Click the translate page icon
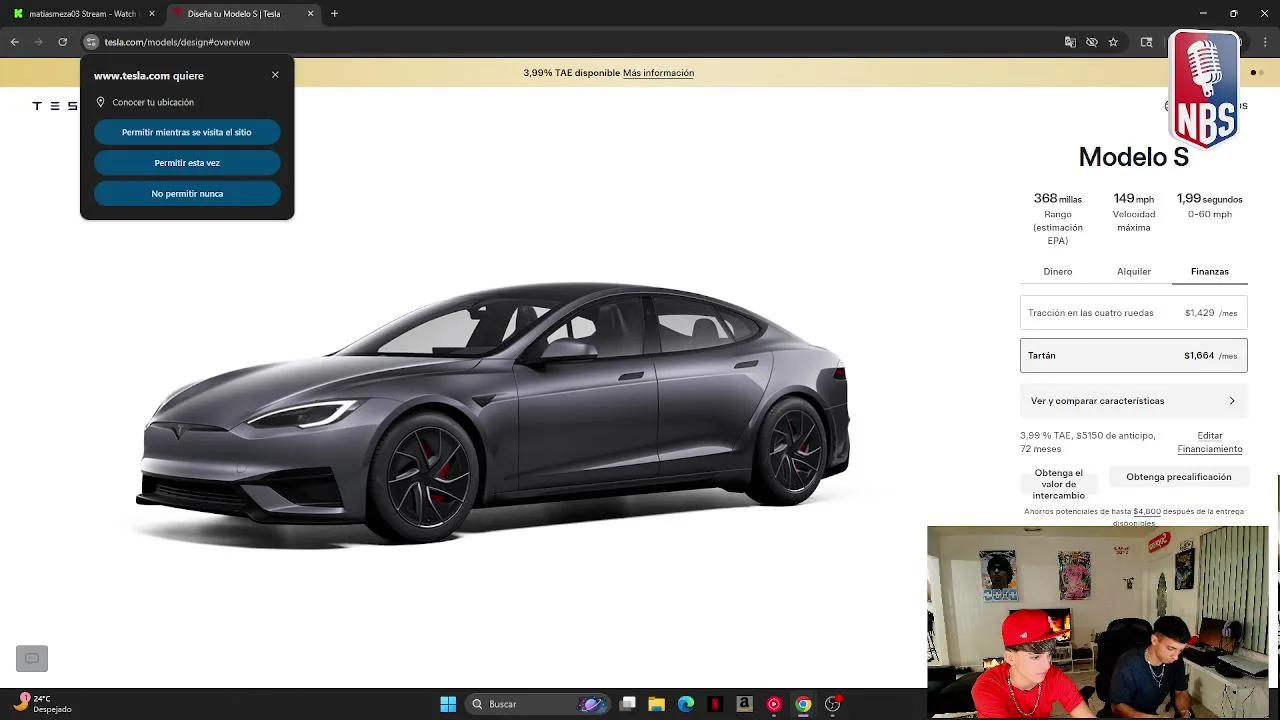 [x=1070, y=42]
